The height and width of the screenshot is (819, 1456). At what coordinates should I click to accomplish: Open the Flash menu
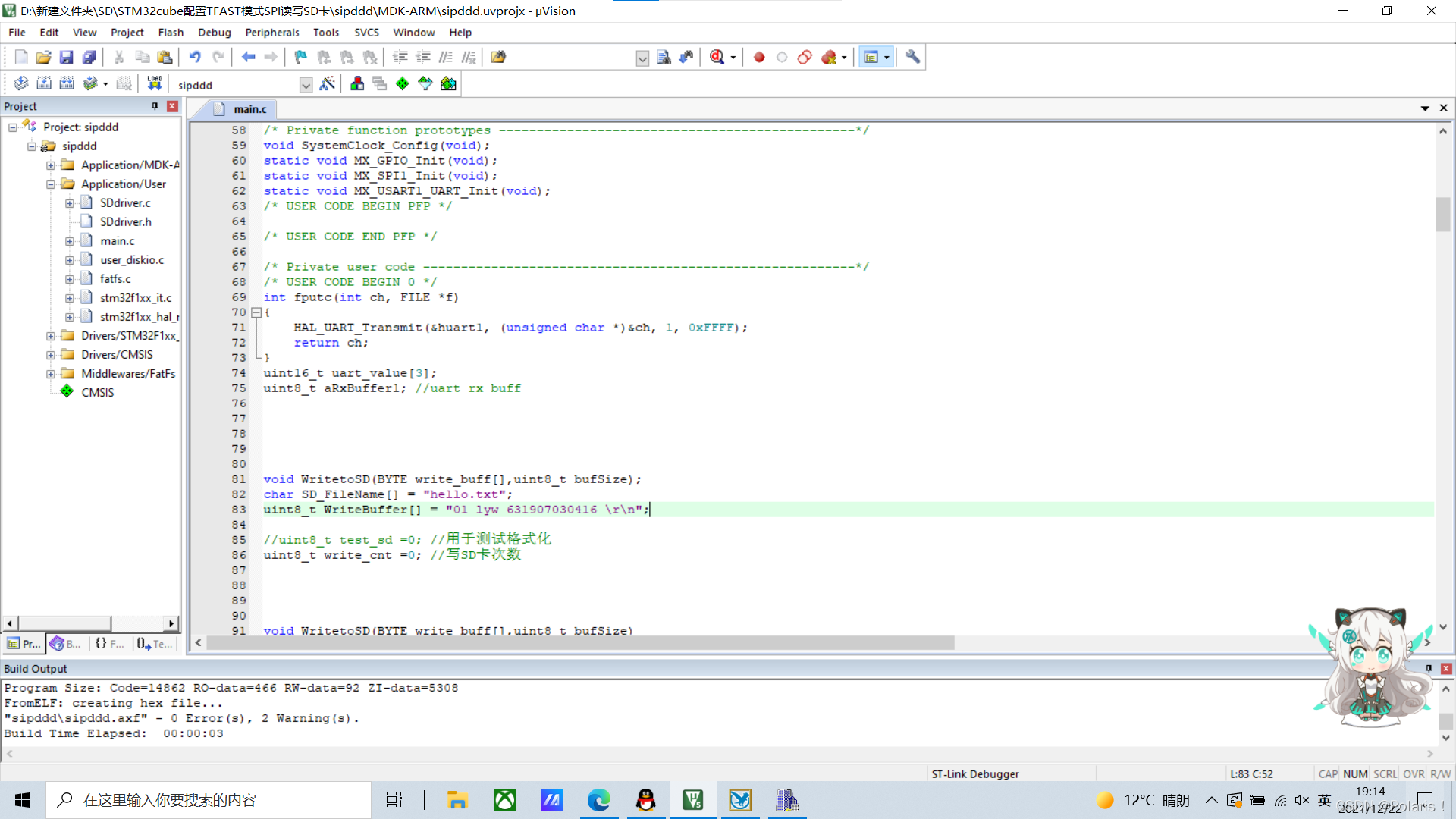(171, 33)
